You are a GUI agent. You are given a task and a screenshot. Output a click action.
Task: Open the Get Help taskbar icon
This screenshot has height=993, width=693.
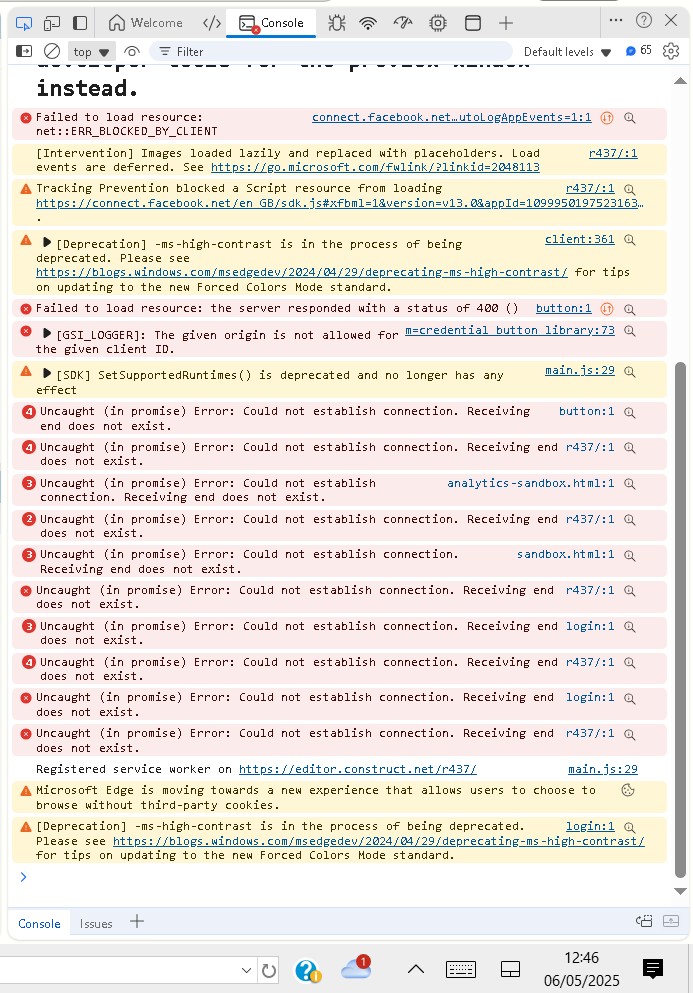click(x=308, y=970)
